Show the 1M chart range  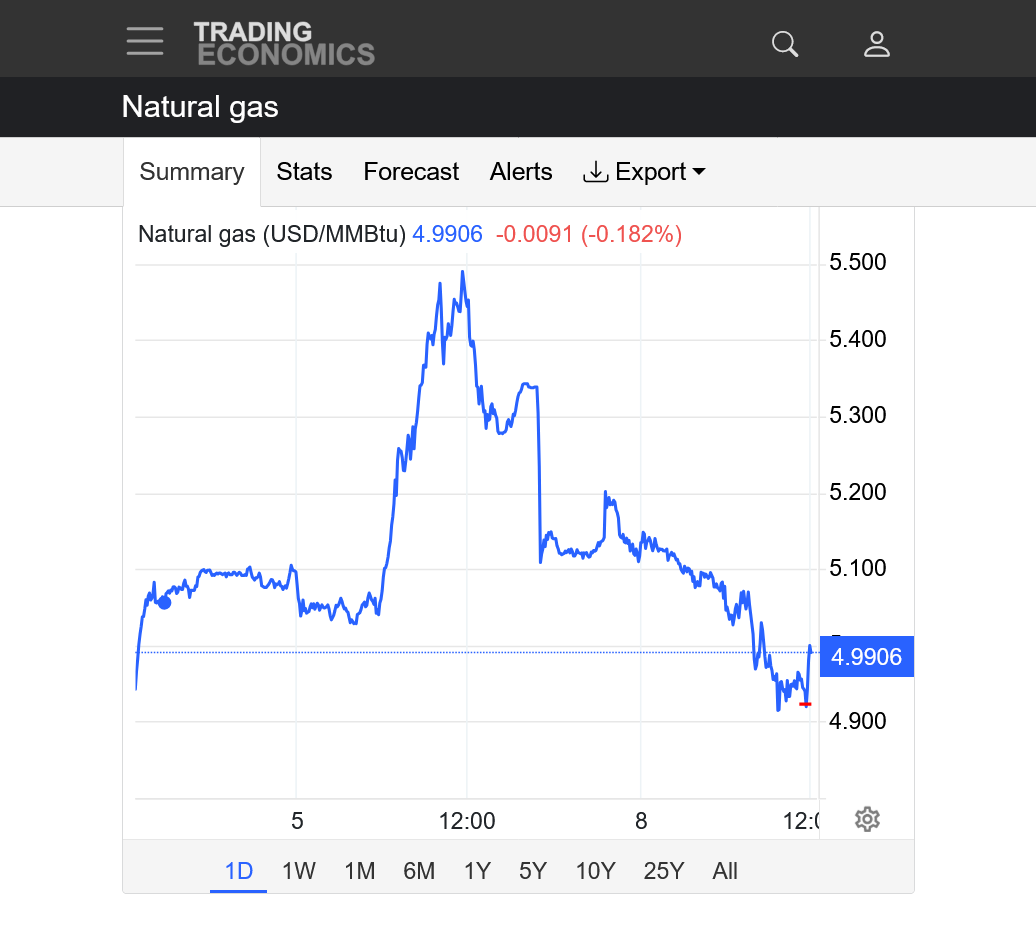pyautogui.click(x=359, y=871)
